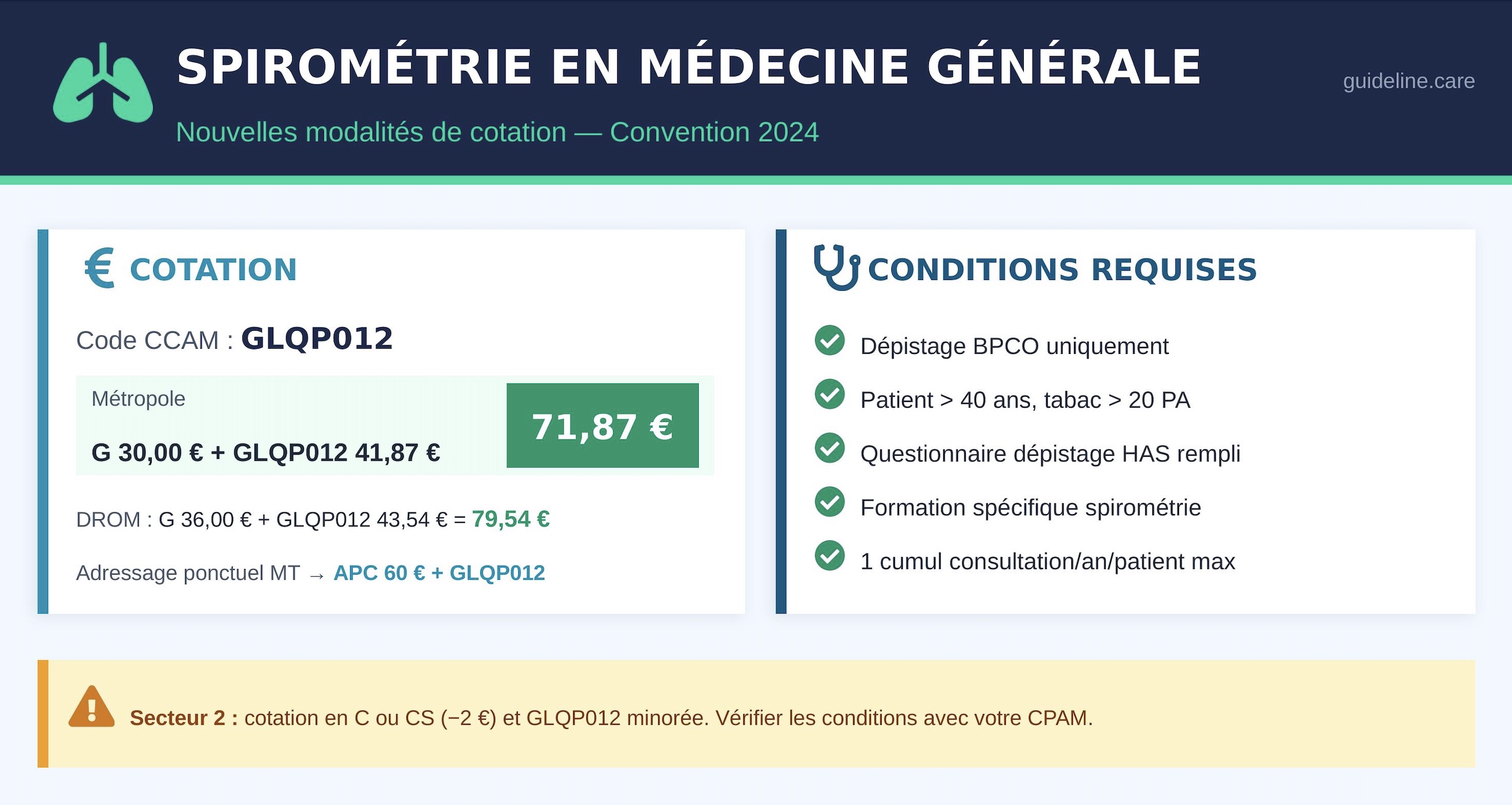Screen dimensions: 1512x805
Task: Click the 79,54 € DROM total
Action: pos(510,519)
